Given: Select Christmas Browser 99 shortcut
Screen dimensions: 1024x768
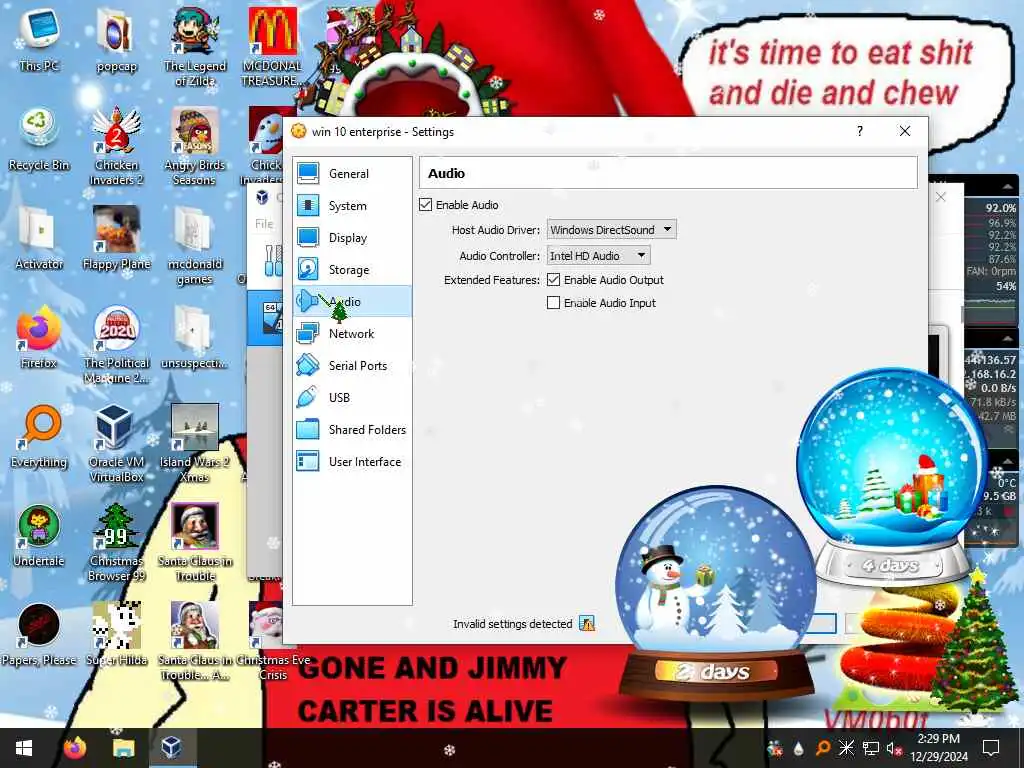Looking at the screenshot, I should coord(116,542).
